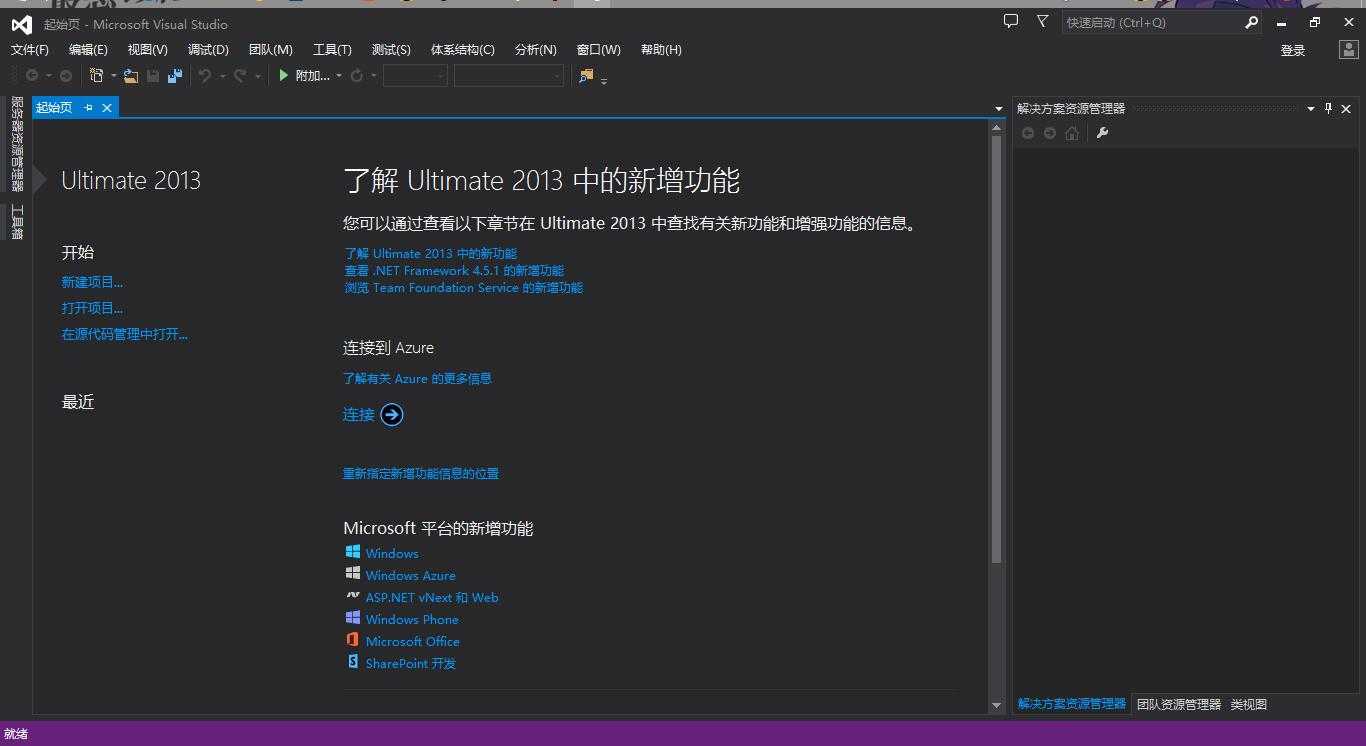This screenshot has height=746, width=1366.
Task: Open 了解 Ultimate 2013 中的新功能 link
Action: click(431, 253)
